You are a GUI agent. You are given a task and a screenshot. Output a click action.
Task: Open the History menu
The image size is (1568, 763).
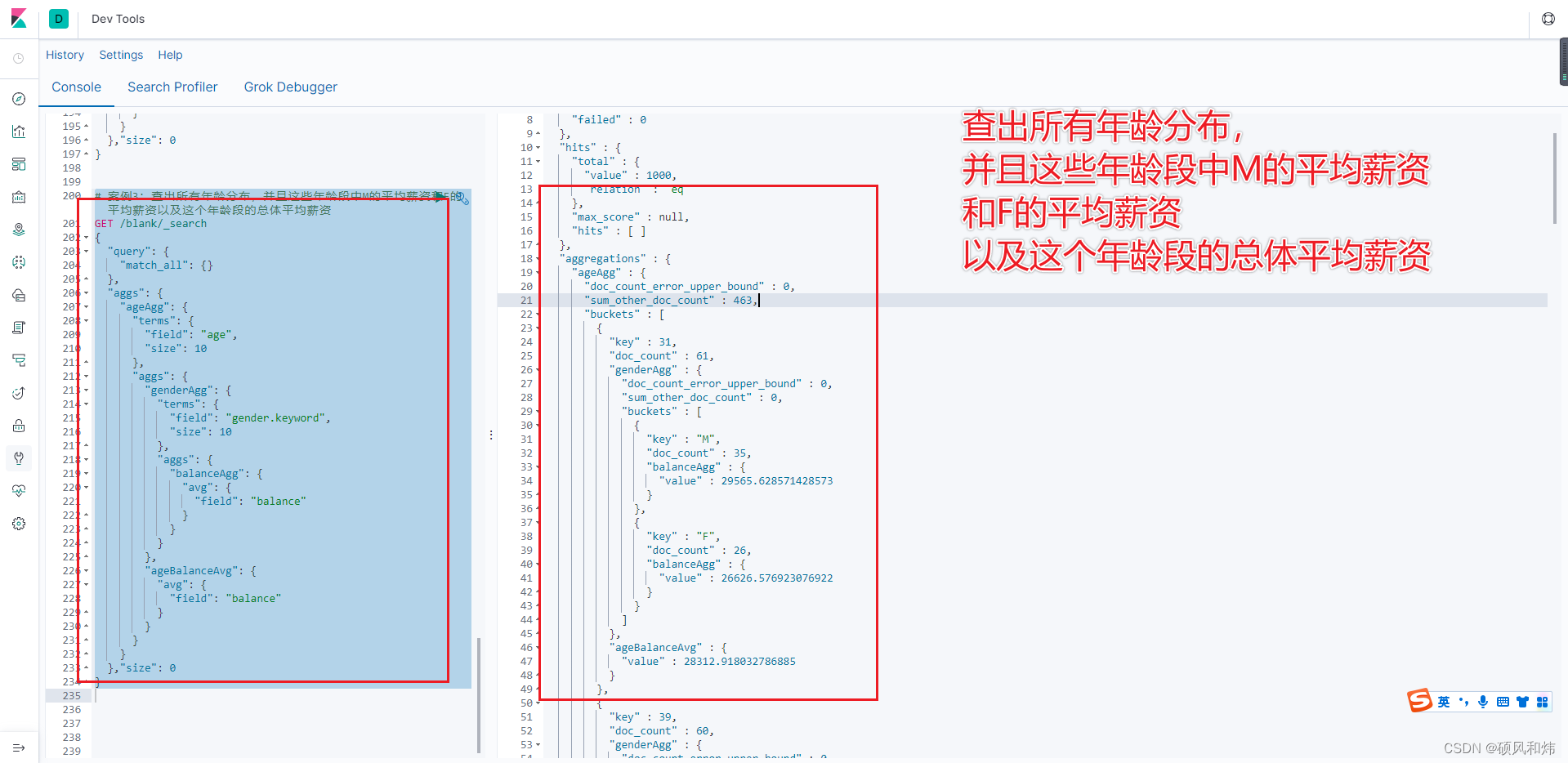(x=65, y=55)
